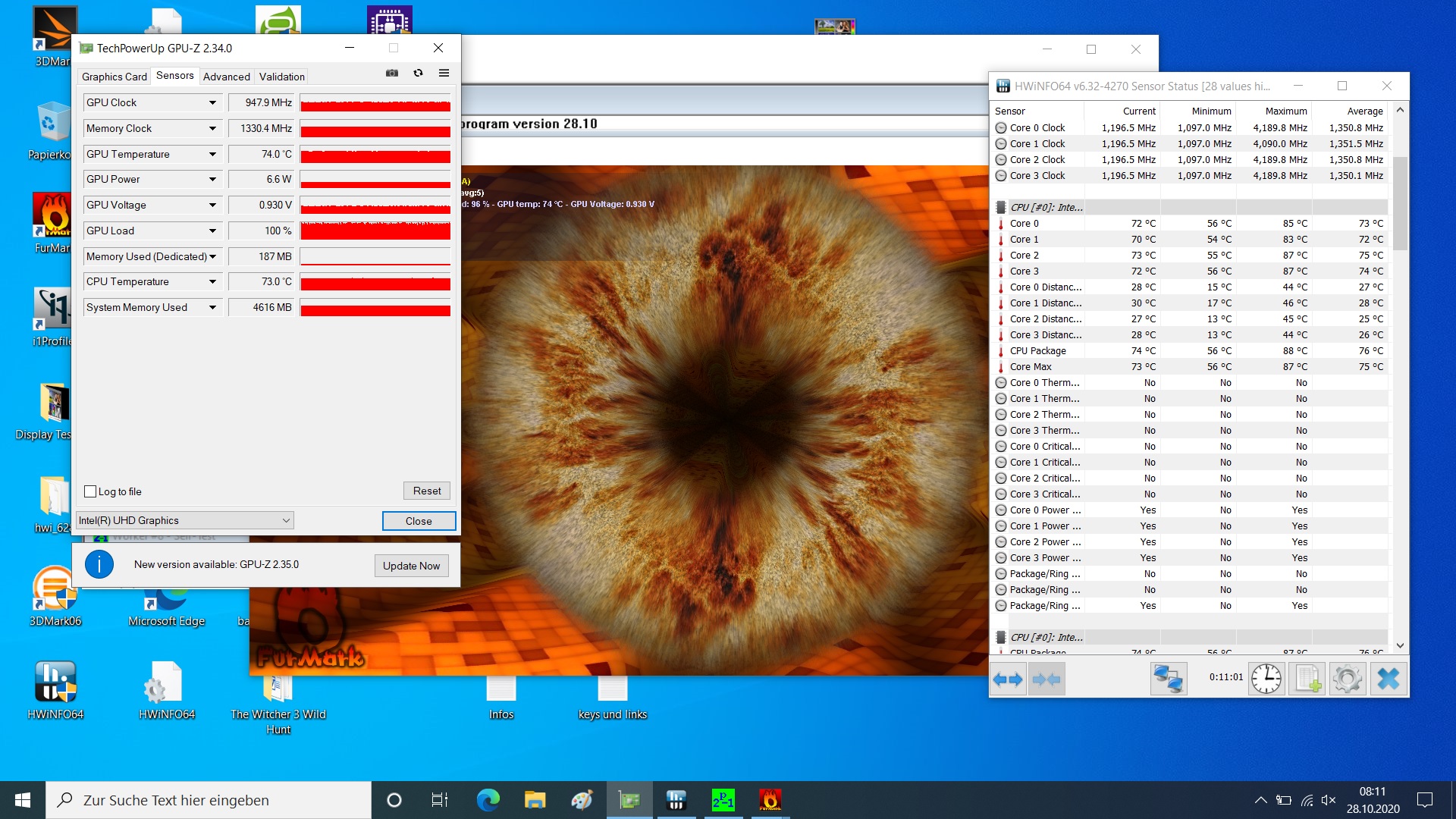1456x819 pixels.
Task: Start HWiNFO logging with sheet-plus icon
Action: click(1307, 679)
